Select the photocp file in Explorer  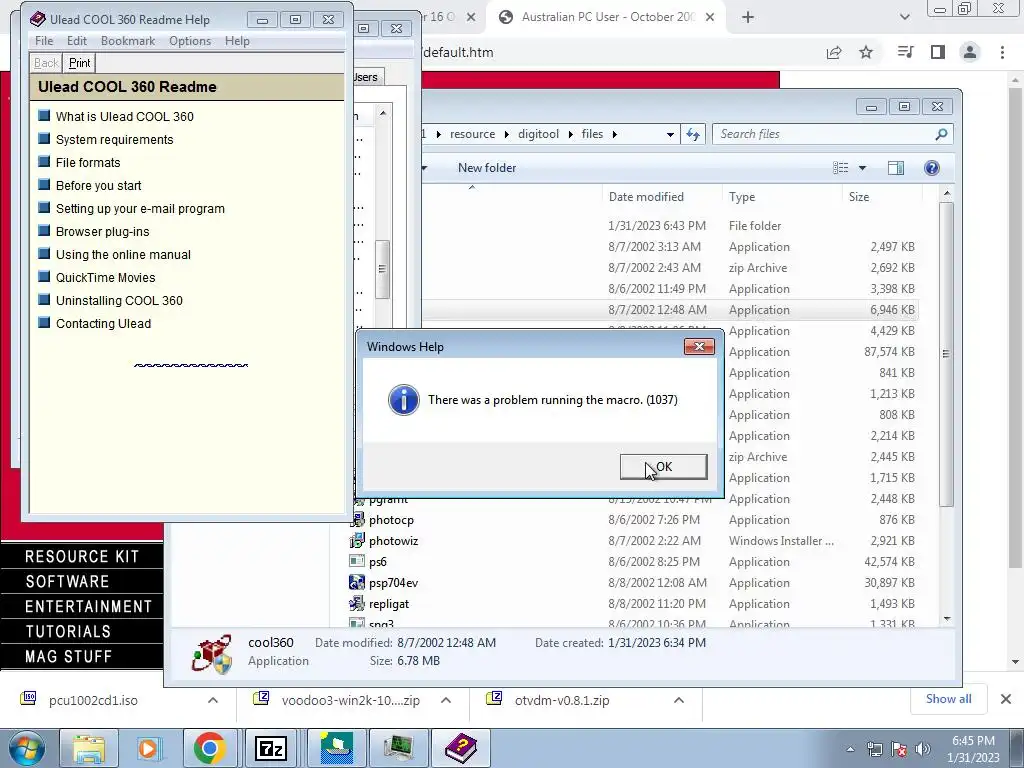point(391,520)
